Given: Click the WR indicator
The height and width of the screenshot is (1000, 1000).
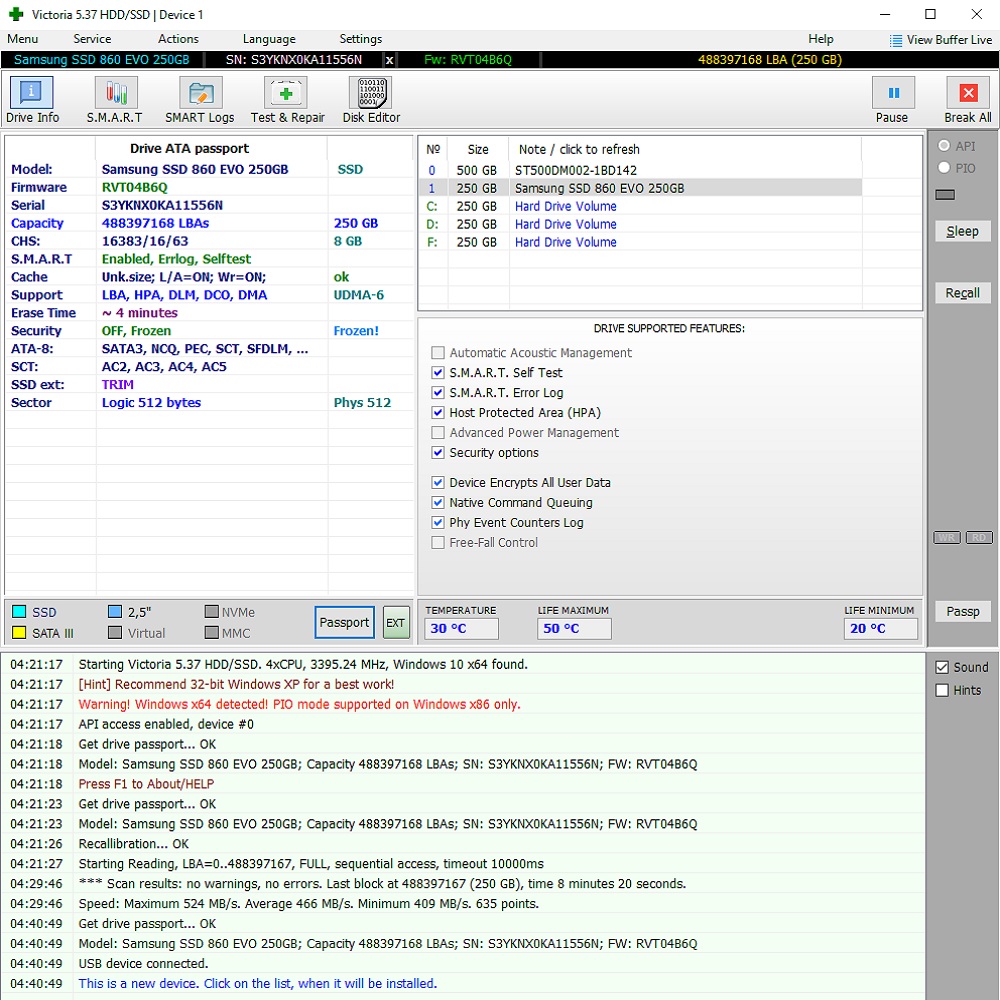Looking at the screenshot, I should click(x=947, y=538).
